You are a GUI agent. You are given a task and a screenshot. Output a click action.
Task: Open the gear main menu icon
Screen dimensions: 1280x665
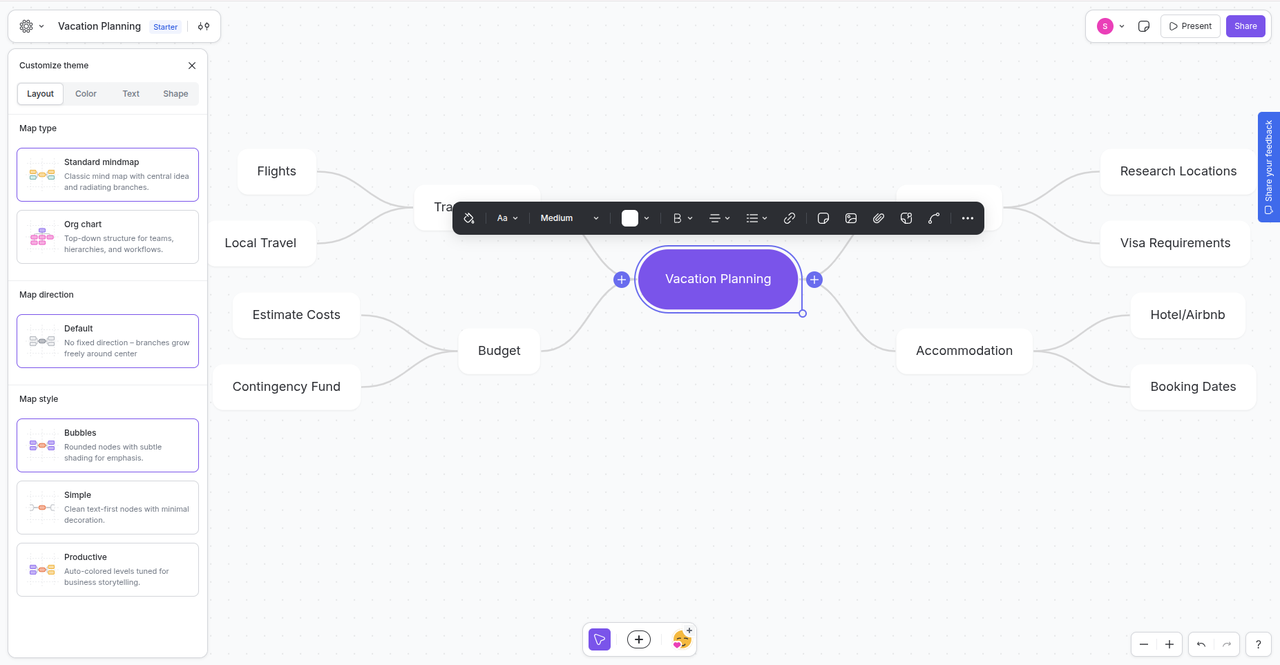26,26
